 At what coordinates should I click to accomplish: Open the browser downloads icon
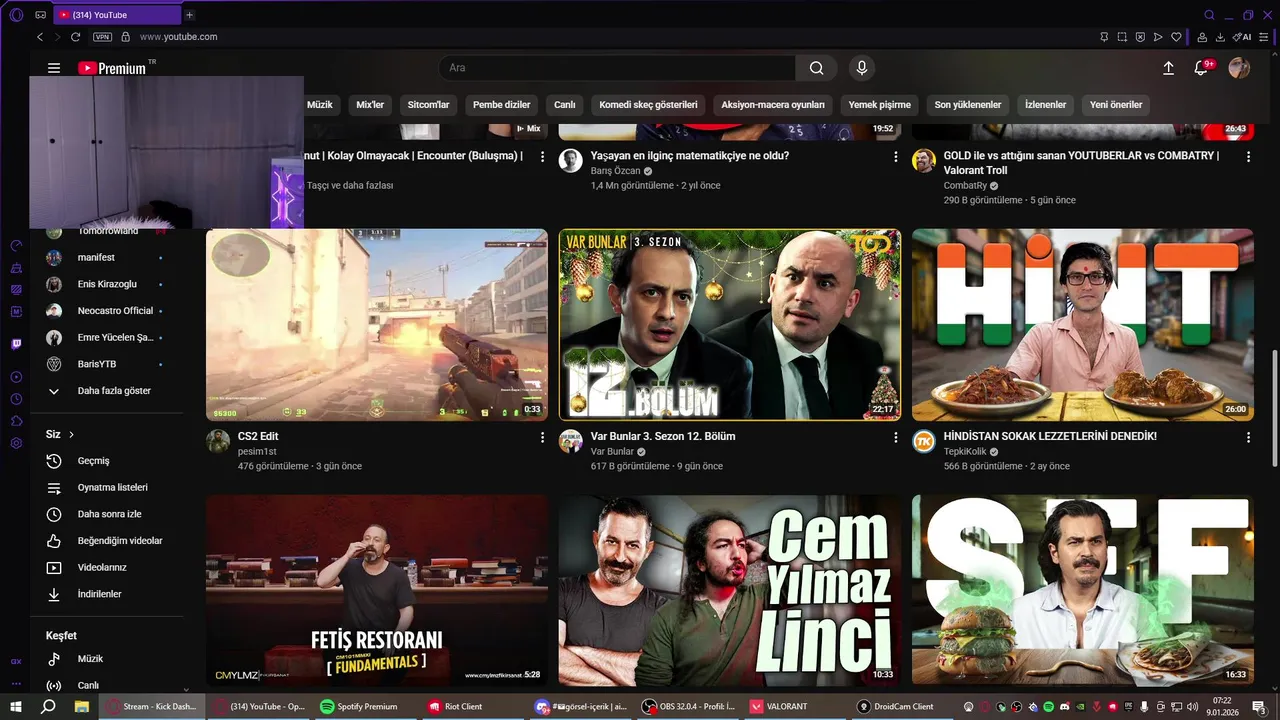(x=1220, y=37)
